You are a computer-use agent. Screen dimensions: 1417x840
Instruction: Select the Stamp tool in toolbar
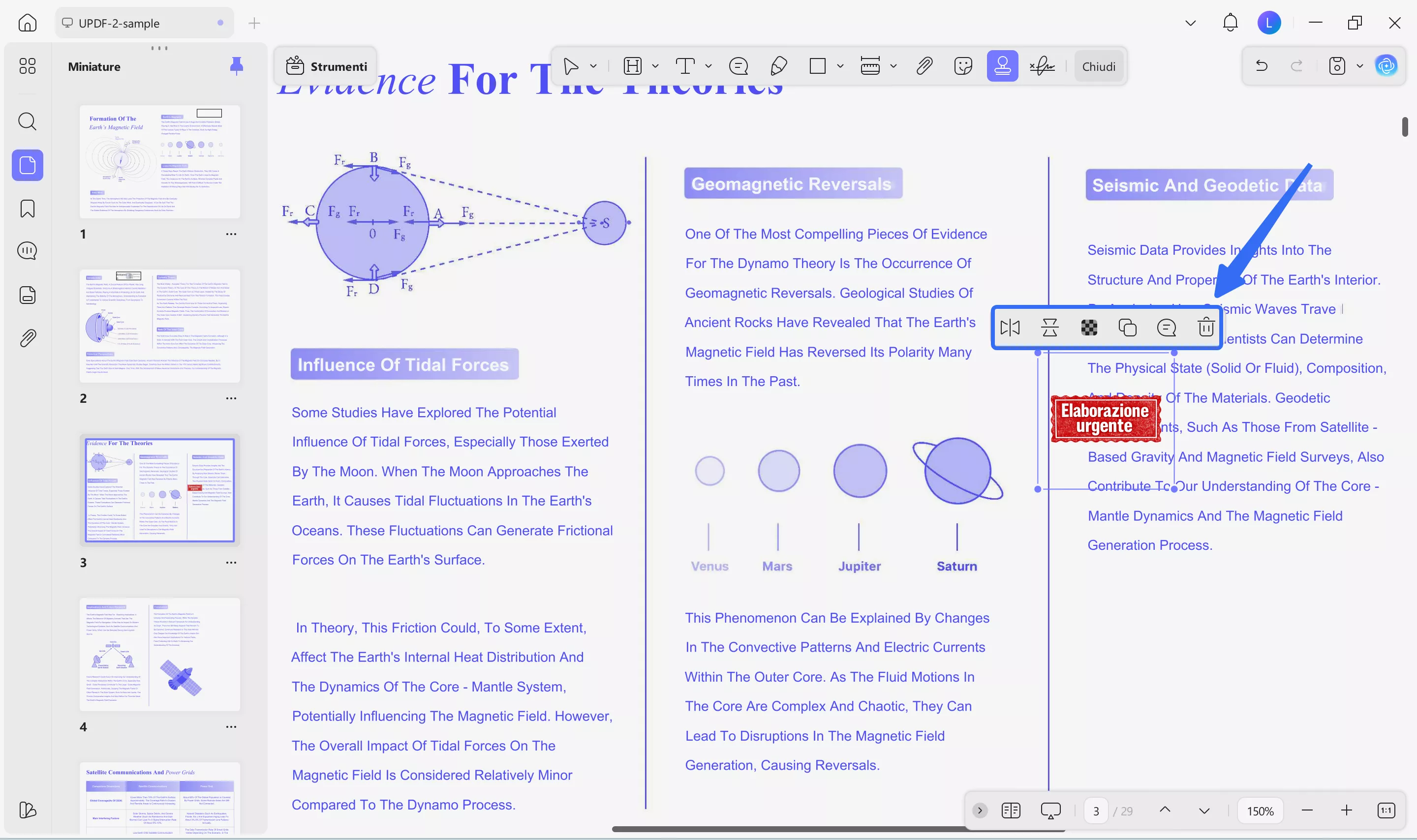(x=1001, y=66)
